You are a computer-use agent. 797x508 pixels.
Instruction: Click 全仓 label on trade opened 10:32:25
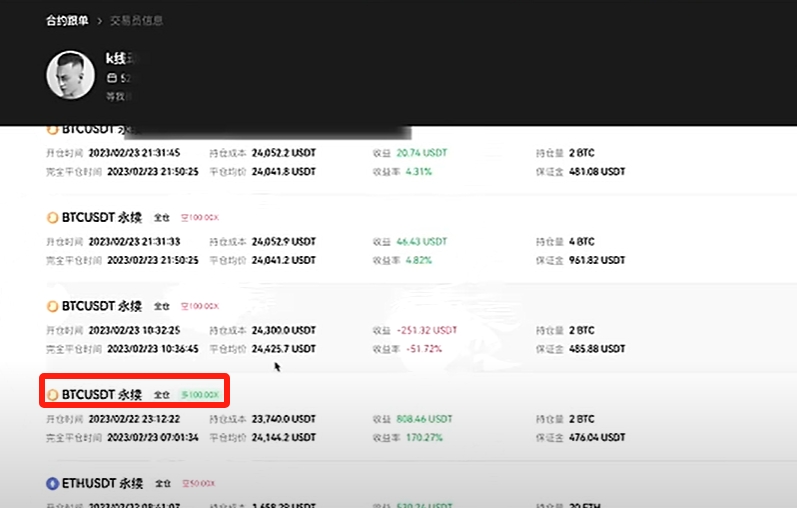pos(162,306)
